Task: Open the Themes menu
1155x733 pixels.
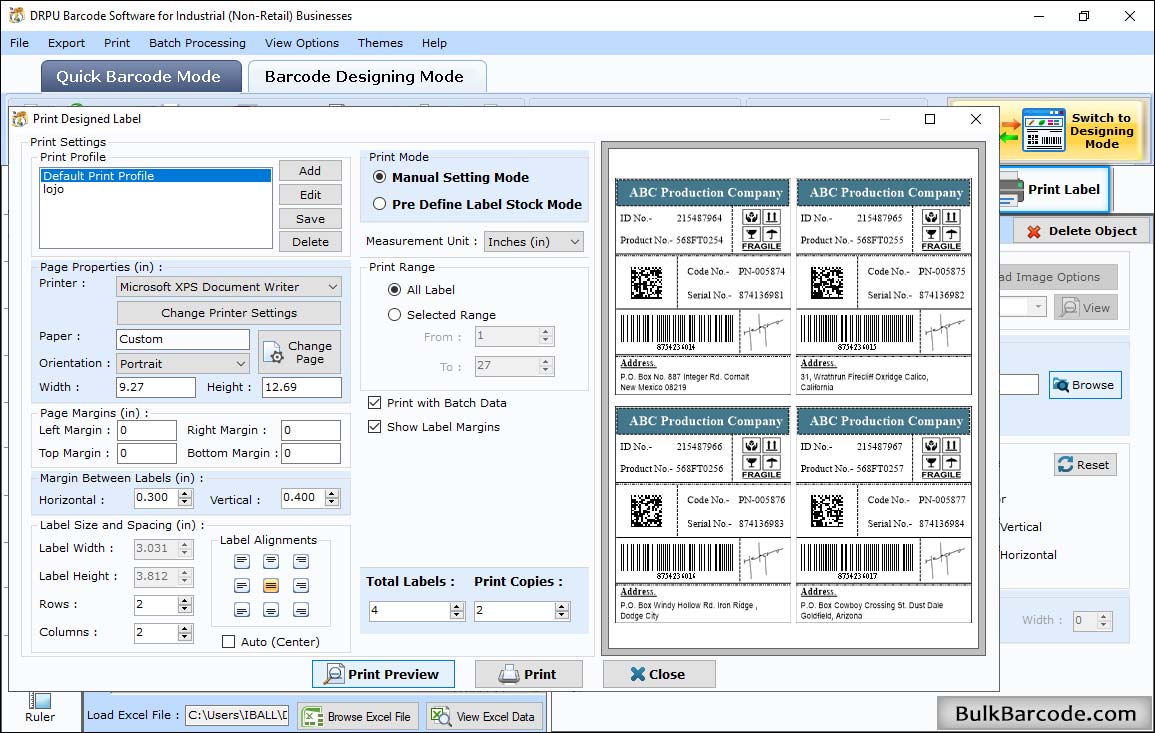Action: point(380,43)
